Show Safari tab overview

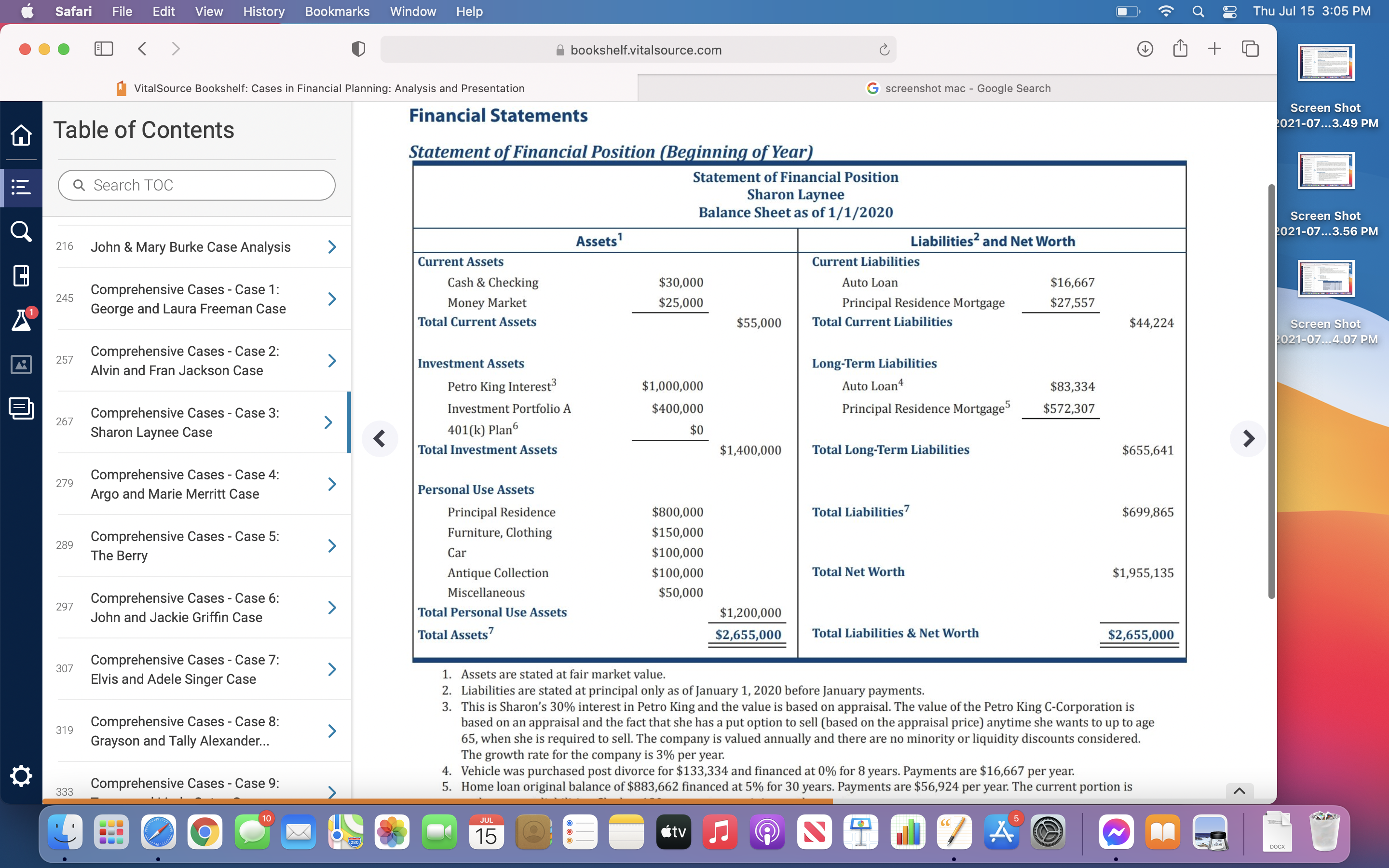point(1250,49)
